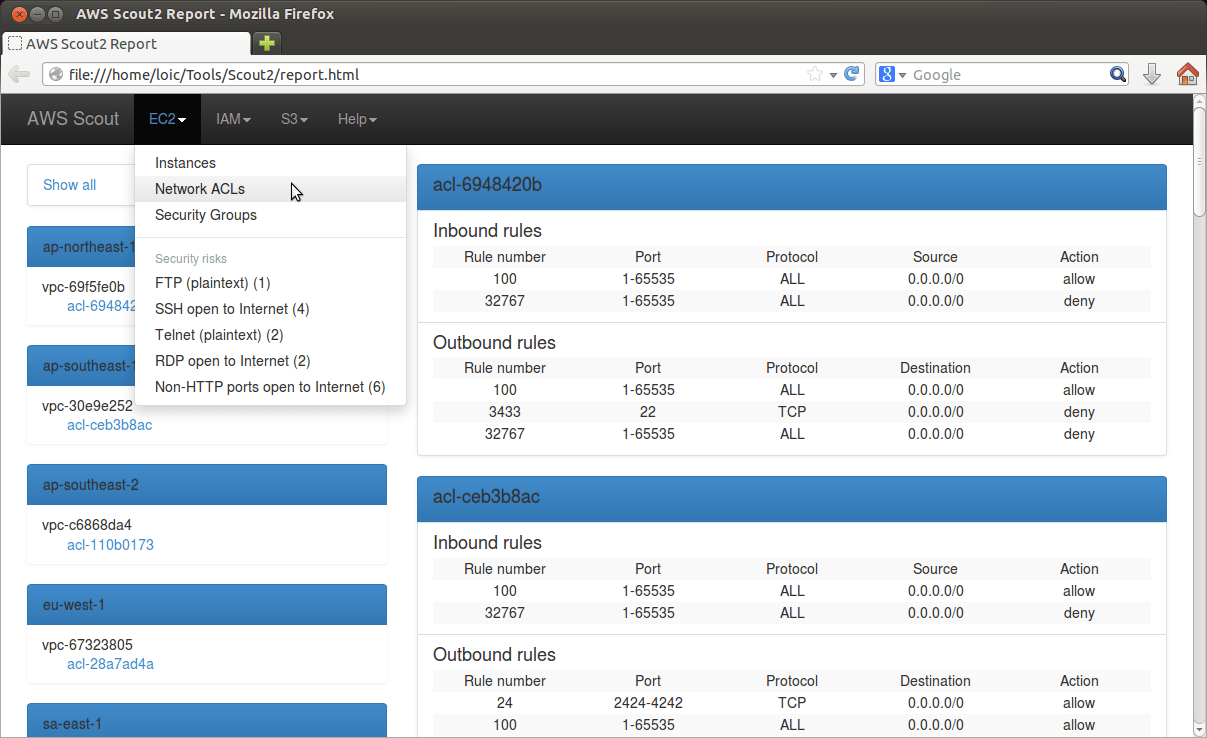Viewport: 1207px width, 738px height.
Task: Bookmark this page with the star icon
Action: (815, 74)
